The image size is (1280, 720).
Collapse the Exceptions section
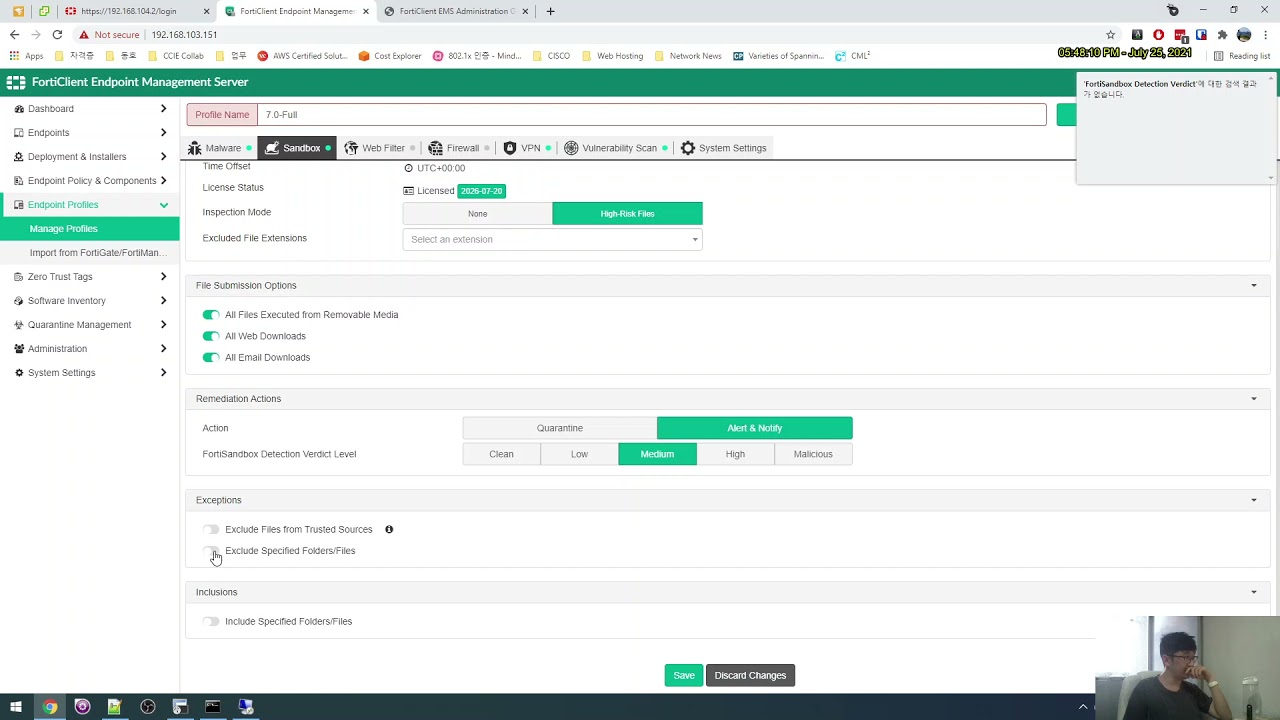(x=1253, y=500)
